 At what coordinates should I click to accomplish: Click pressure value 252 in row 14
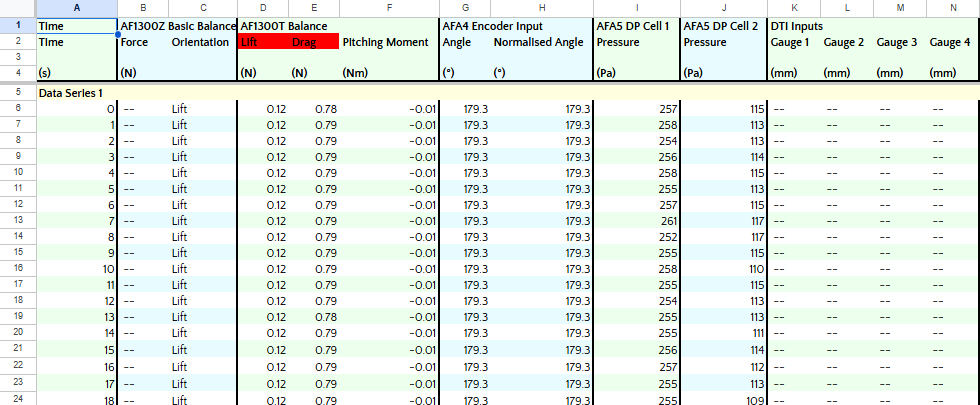pyautogui.click(x=637, y=237)
